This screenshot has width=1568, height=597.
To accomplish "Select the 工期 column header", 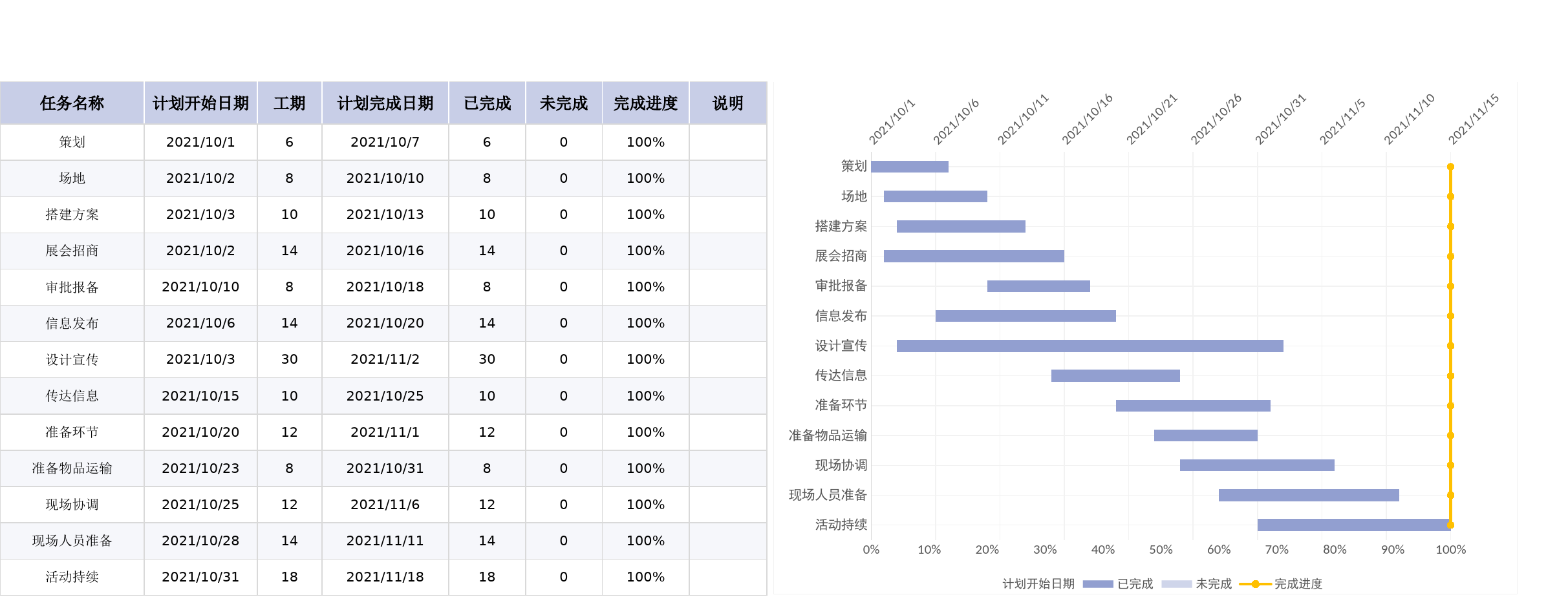I will (290, 103).
